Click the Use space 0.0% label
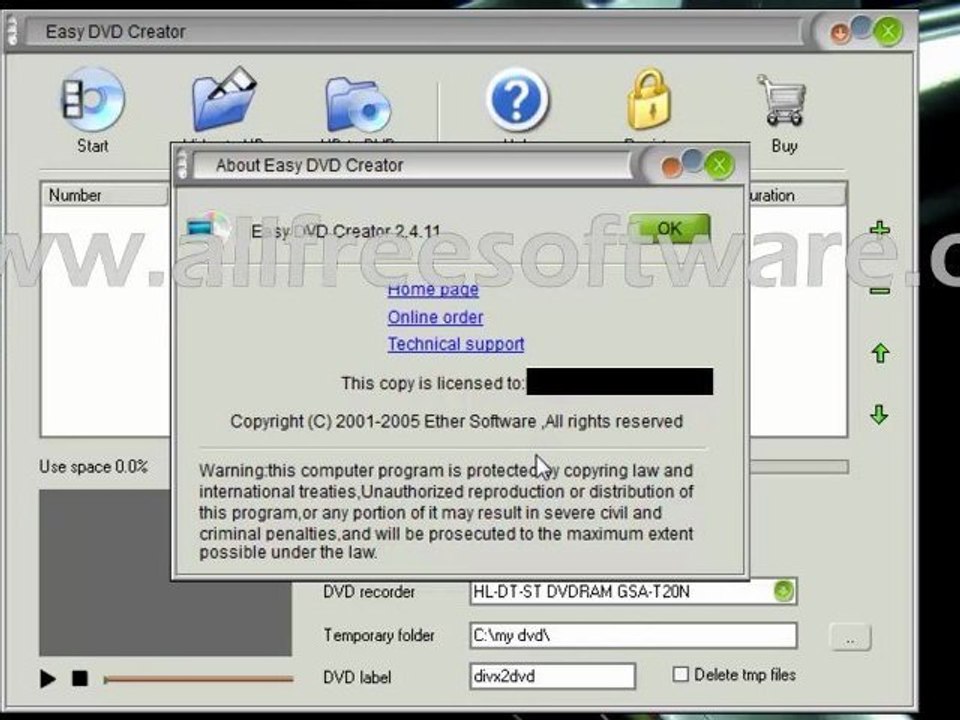This screenshot has height=720, width=960. point(94,467)
